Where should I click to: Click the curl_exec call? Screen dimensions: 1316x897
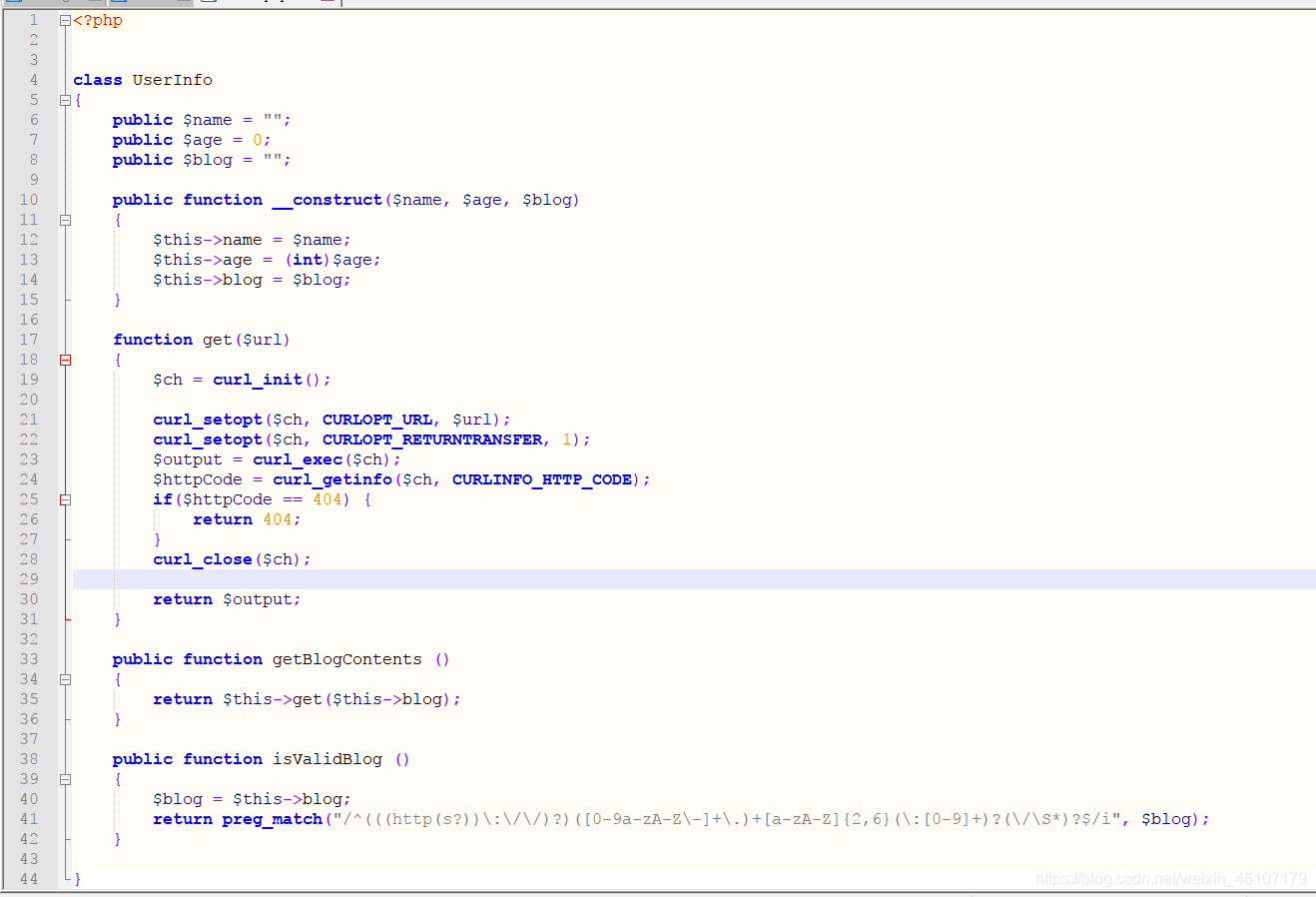click(298, 459)
